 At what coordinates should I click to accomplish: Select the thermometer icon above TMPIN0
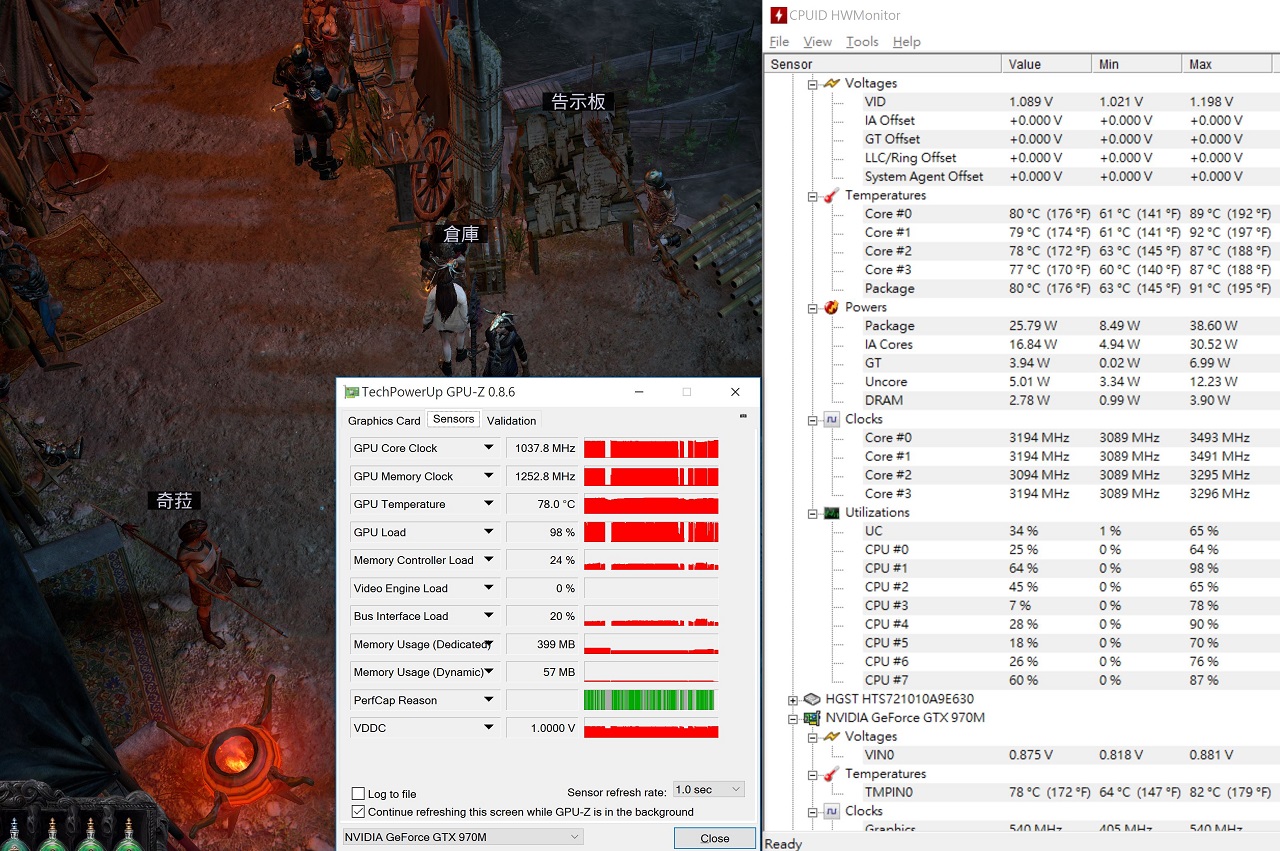point(831,774)
